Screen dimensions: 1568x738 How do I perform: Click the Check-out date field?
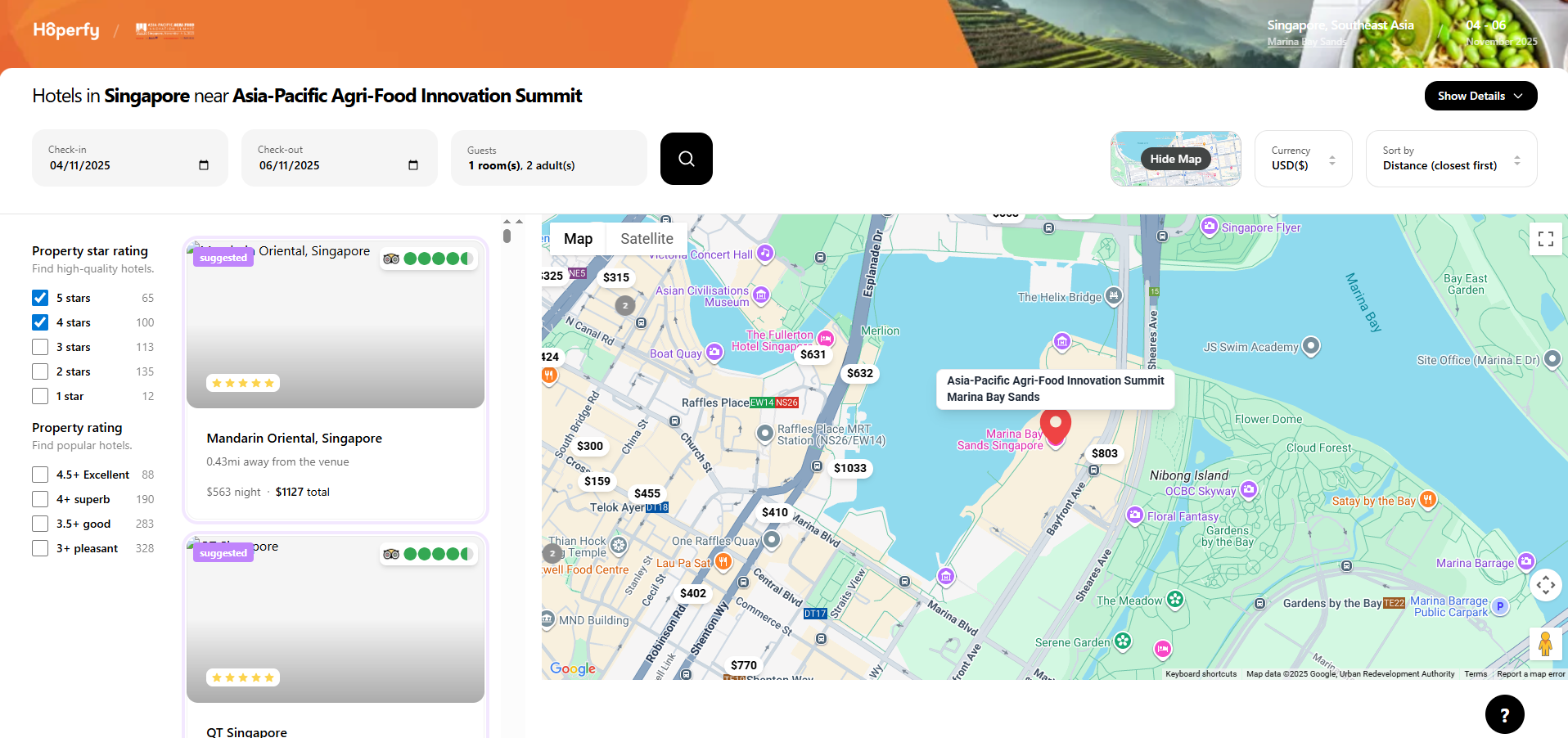[340, 158]
